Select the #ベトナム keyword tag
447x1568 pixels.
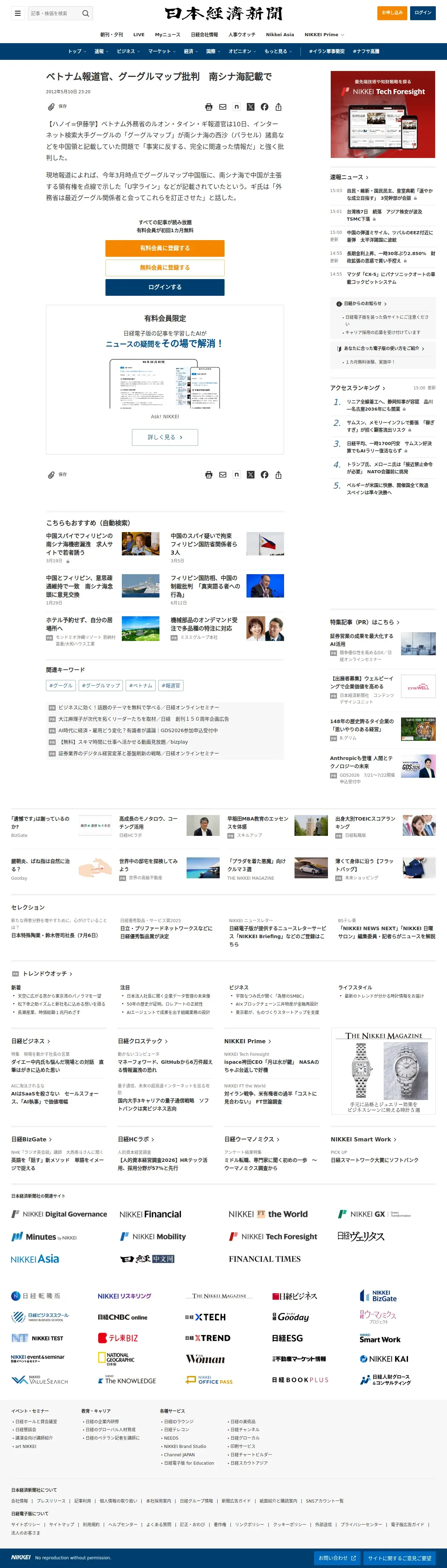[141, 686]
